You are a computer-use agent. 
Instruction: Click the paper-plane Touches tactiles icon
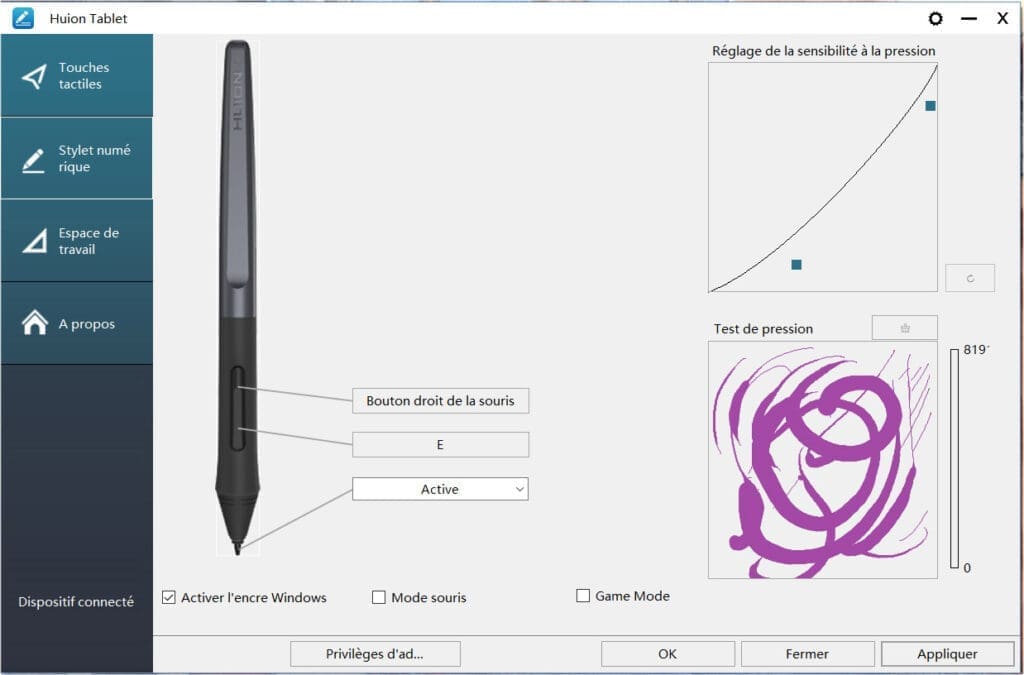pos(35,76)
